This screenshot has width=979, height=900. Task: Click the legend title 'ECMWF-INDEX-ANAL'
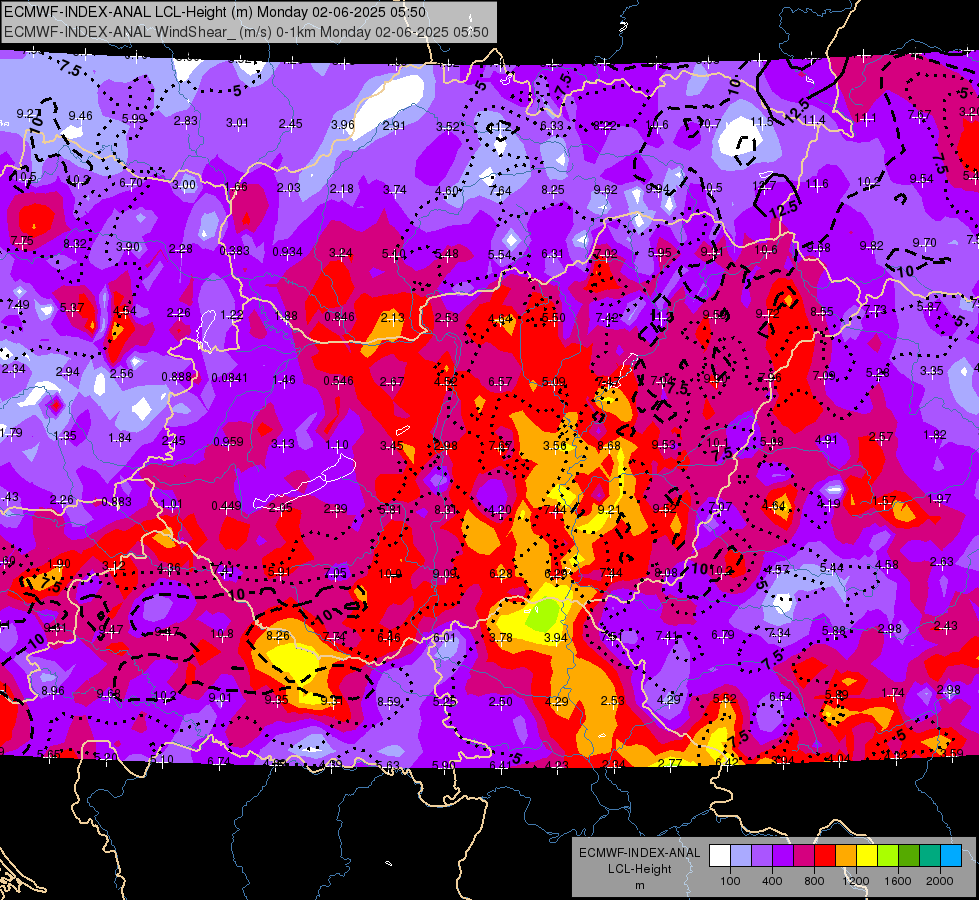pos(639,853)
